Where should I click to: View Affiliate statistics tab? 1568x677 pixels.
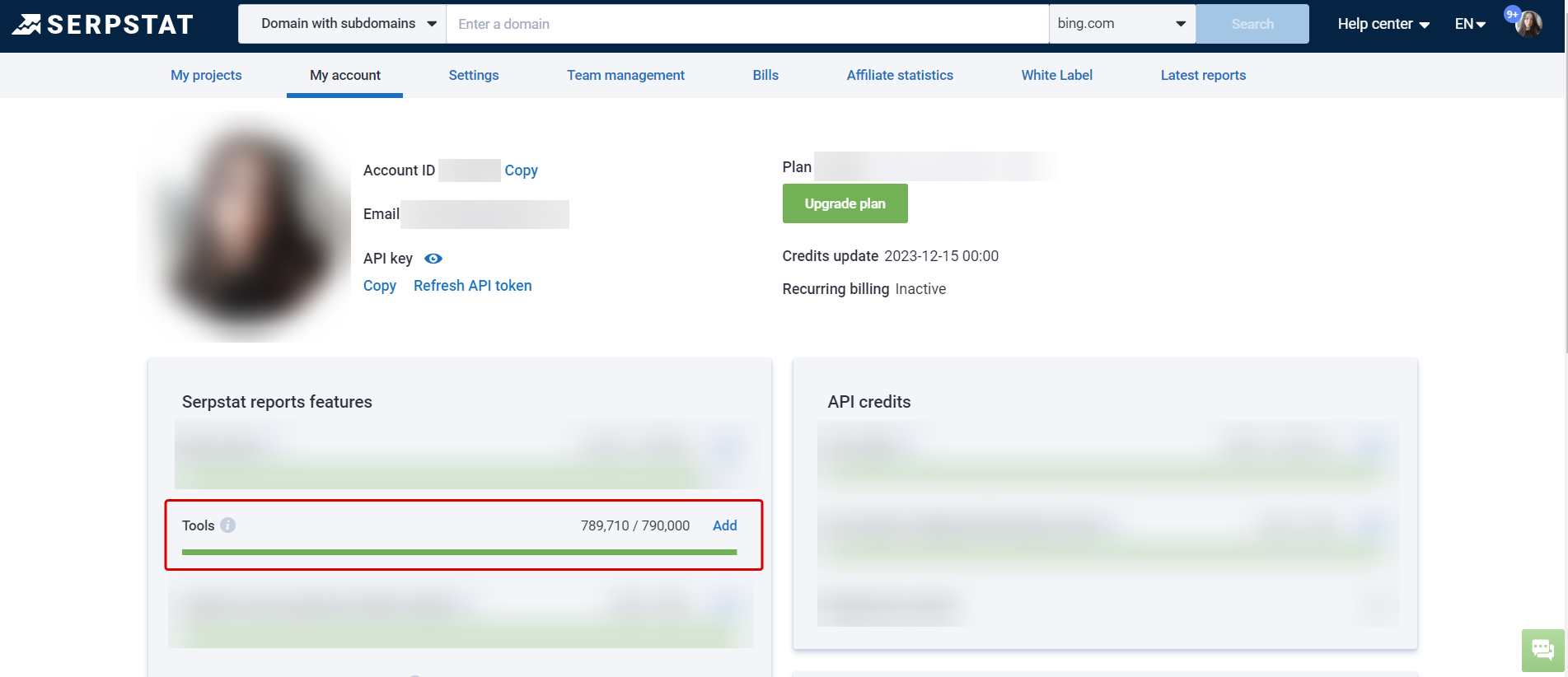[x=900, y=75]
